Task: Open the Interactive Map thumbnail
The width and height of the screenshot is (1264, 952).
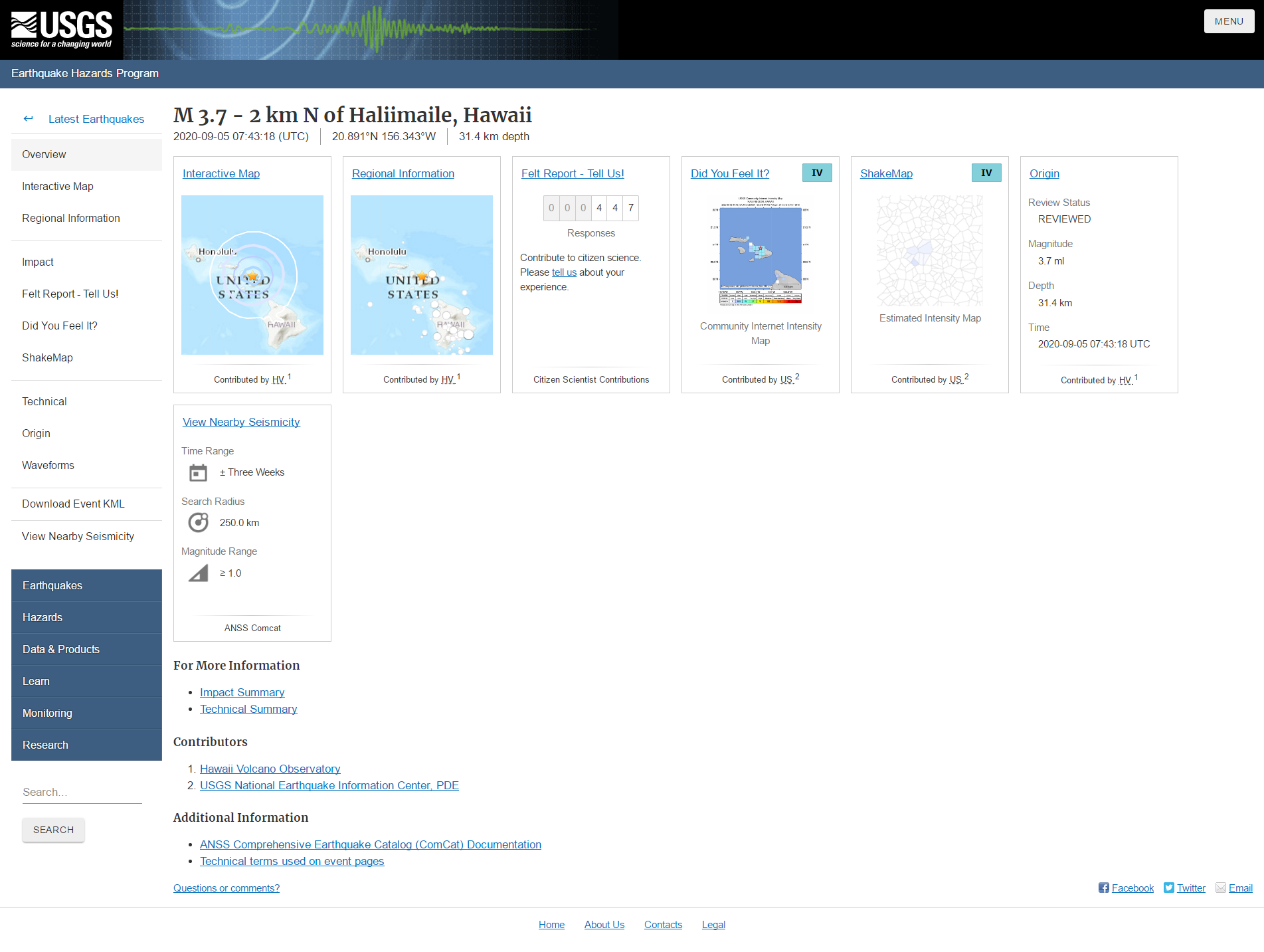Action: [252, 274]
